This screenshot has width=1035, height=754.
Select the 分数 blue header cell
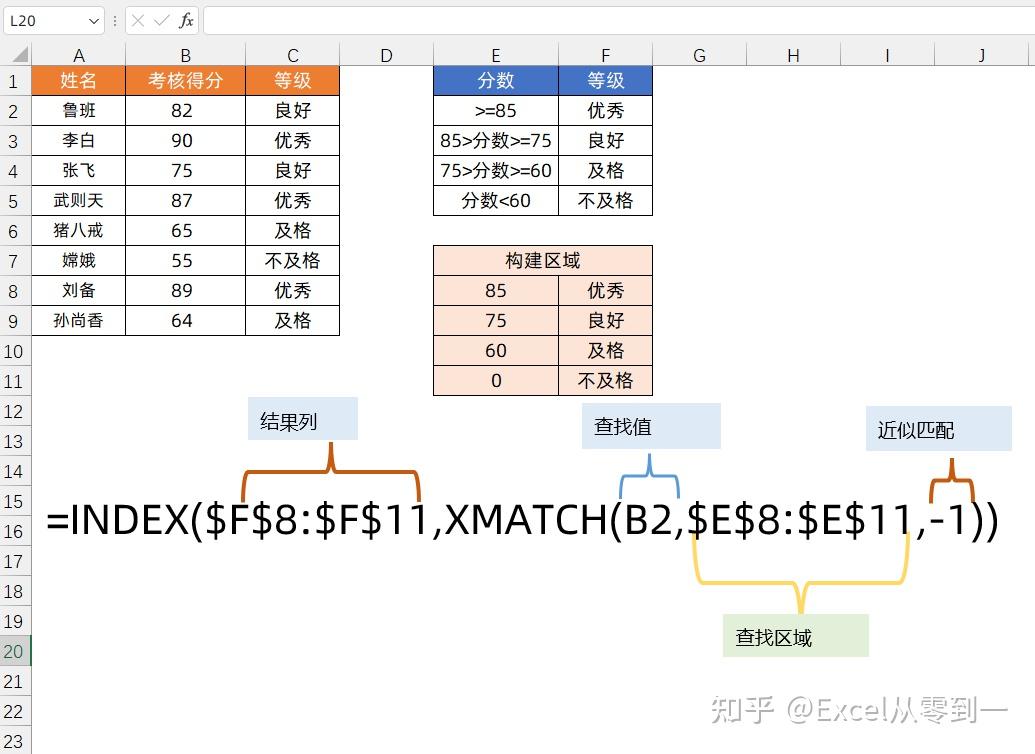click(x=495, y=80)
